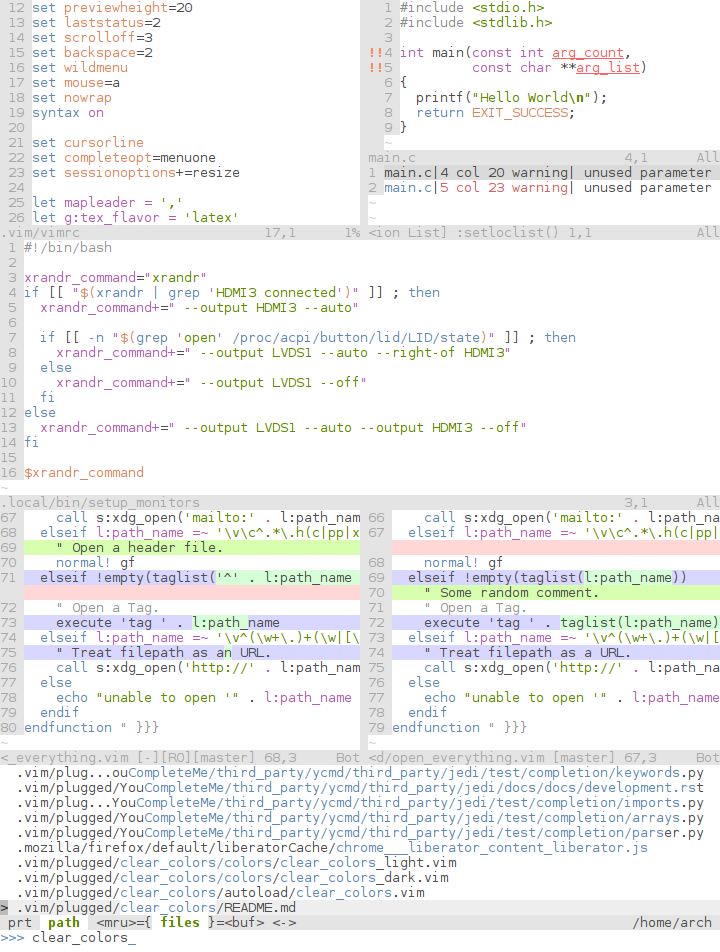Click 'set completeopt=menuone' line
720x952 pixels.
coord(124,158)
